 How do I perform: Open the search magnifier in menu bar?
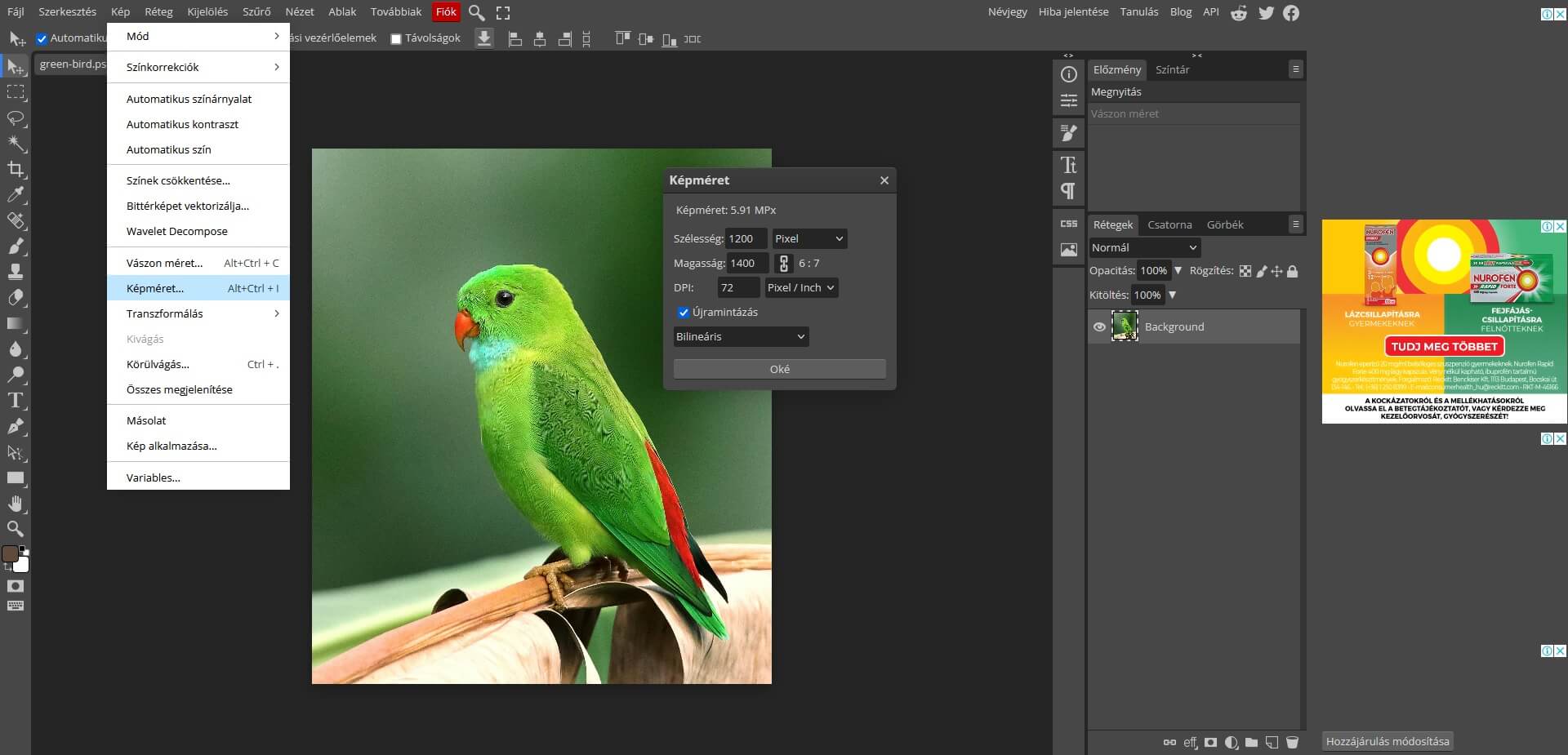pos(476,13)
